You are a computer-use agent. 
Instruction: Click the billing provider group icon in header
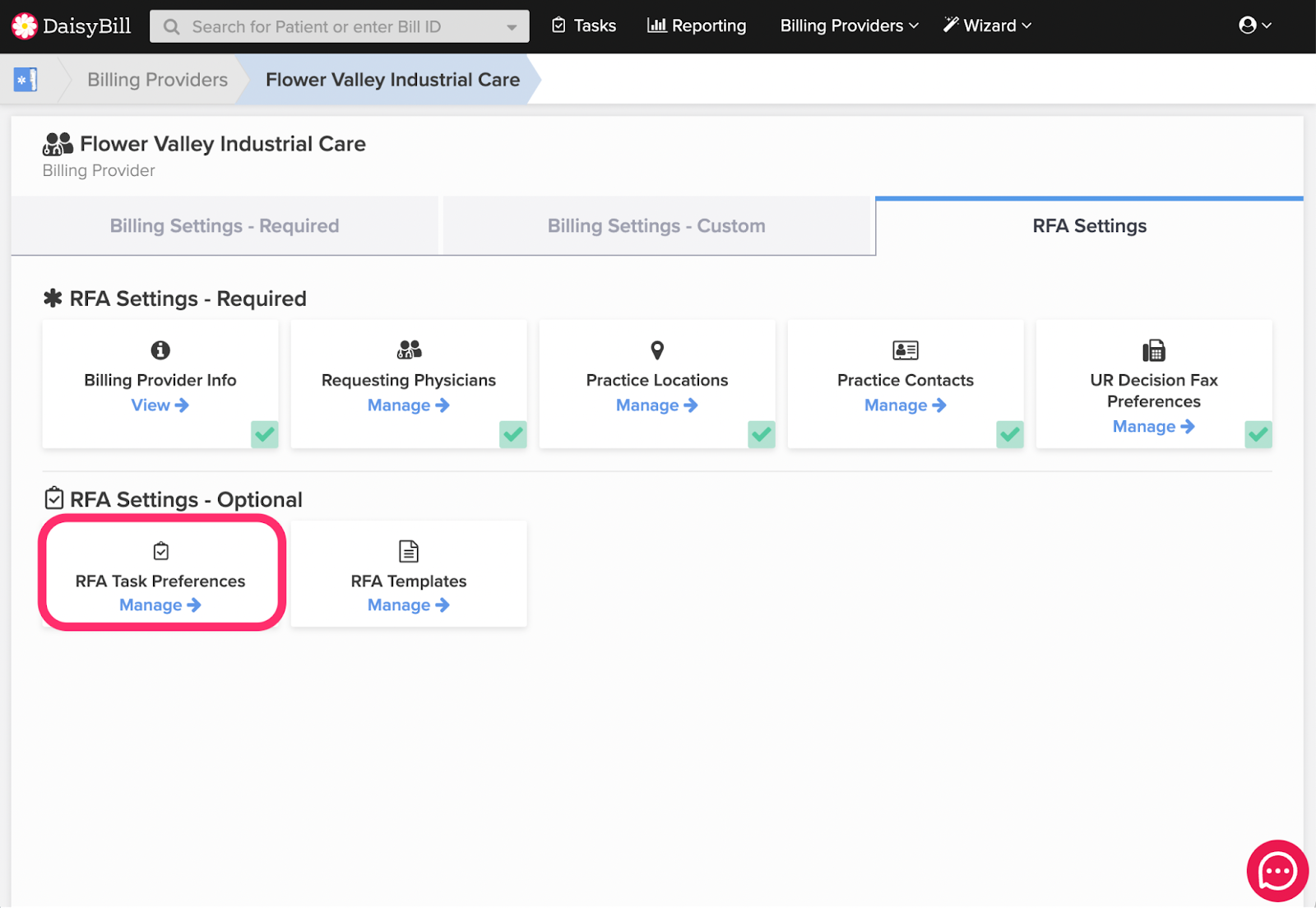(58, 144)
